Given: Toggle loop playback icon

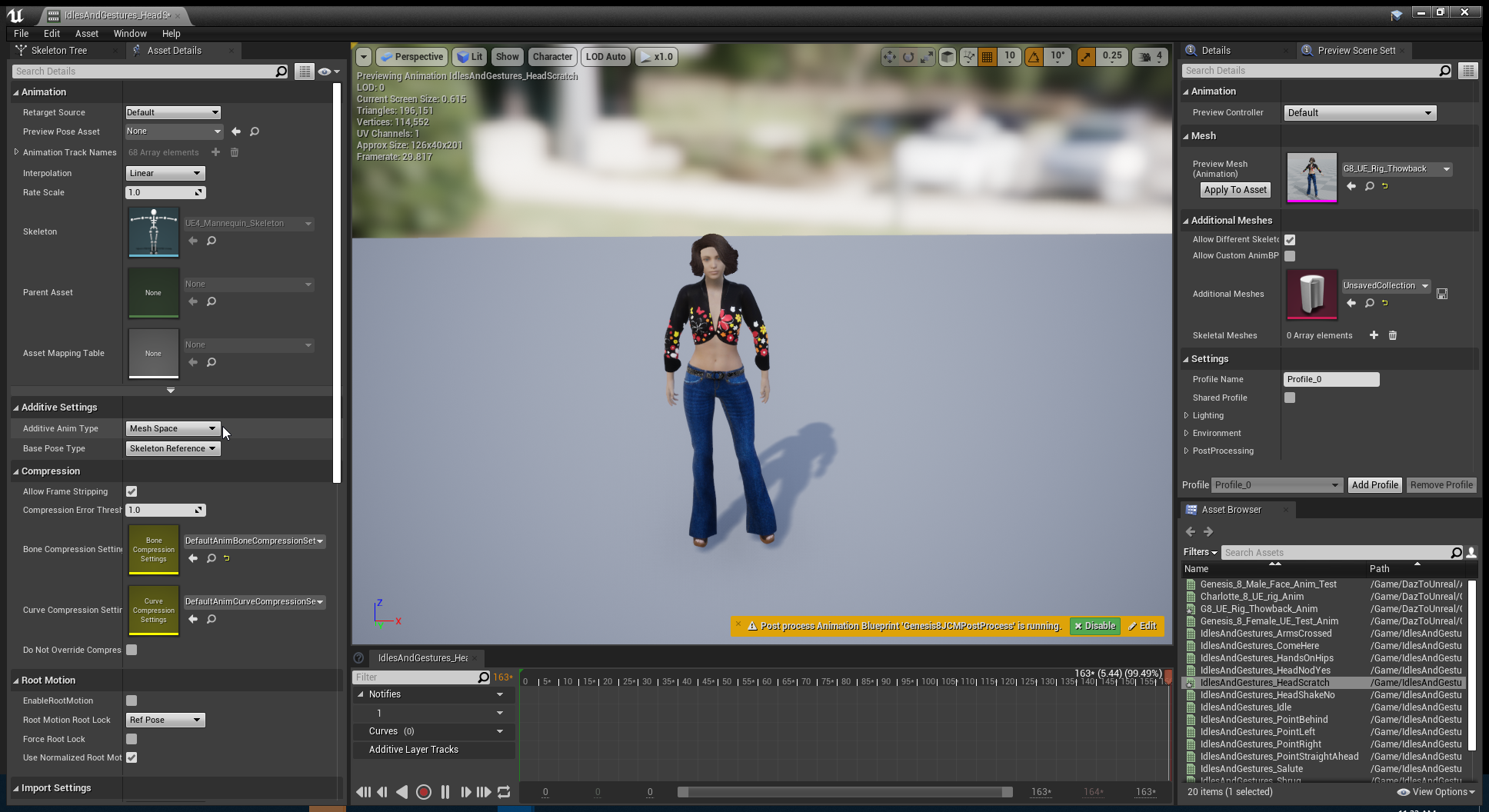Looking at the screenshot, I should pyautogui.click(x=504, y=792).
